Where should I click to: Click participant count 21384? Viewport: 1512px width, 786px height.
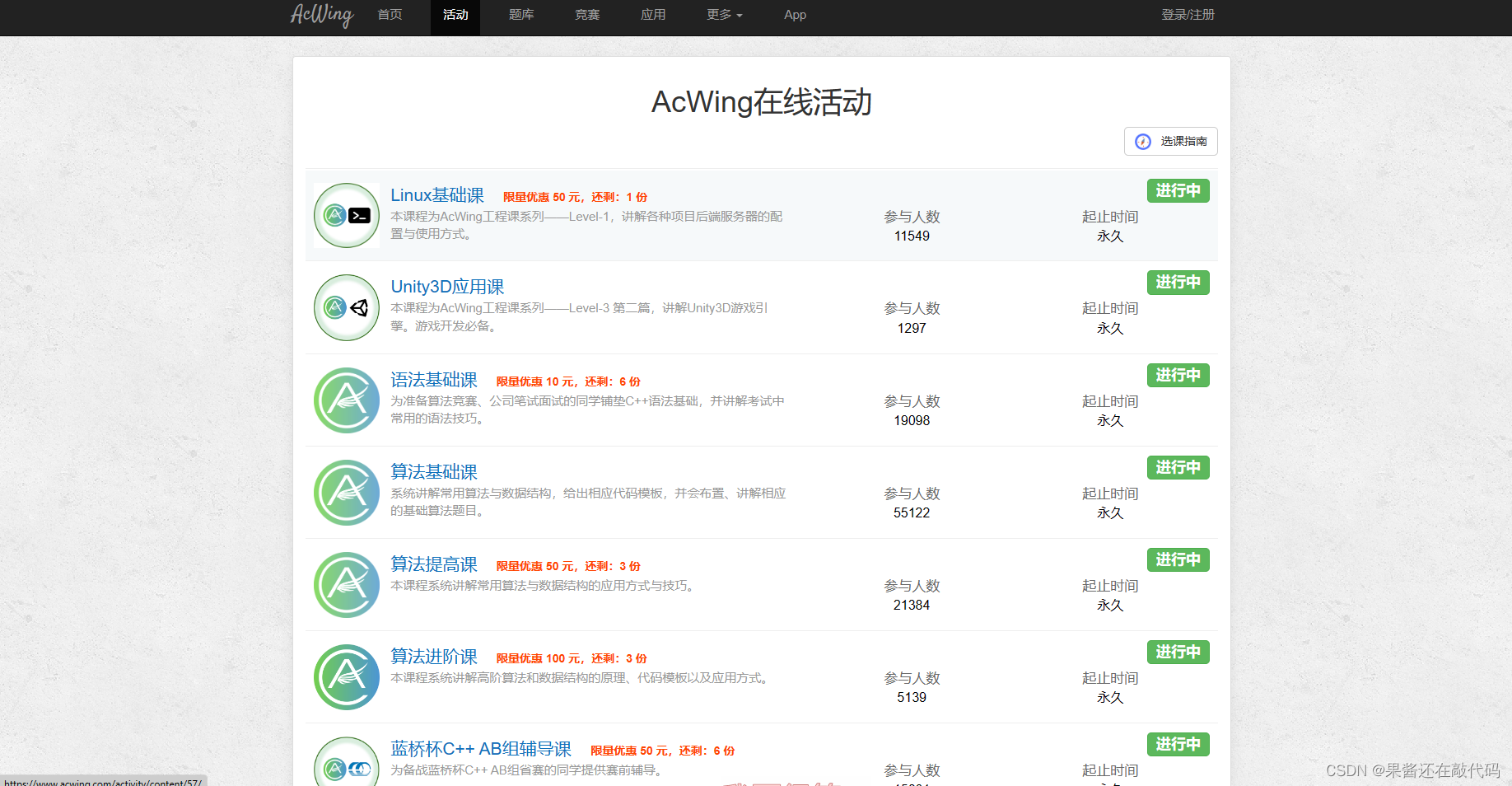pyautogui.click(x=912, y=606)
